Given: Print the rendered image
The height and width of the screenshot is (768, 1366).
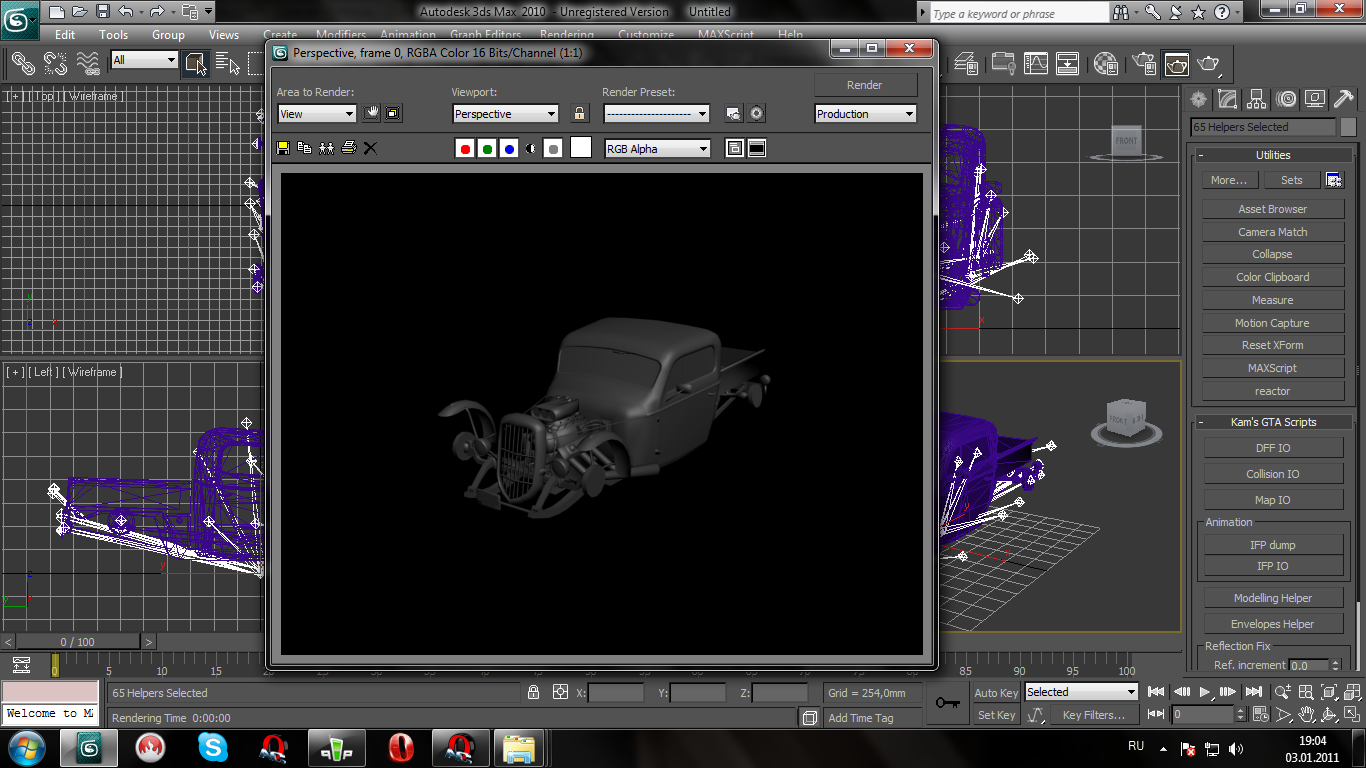Looking at the screenshot, I should [x=348, y=148].
